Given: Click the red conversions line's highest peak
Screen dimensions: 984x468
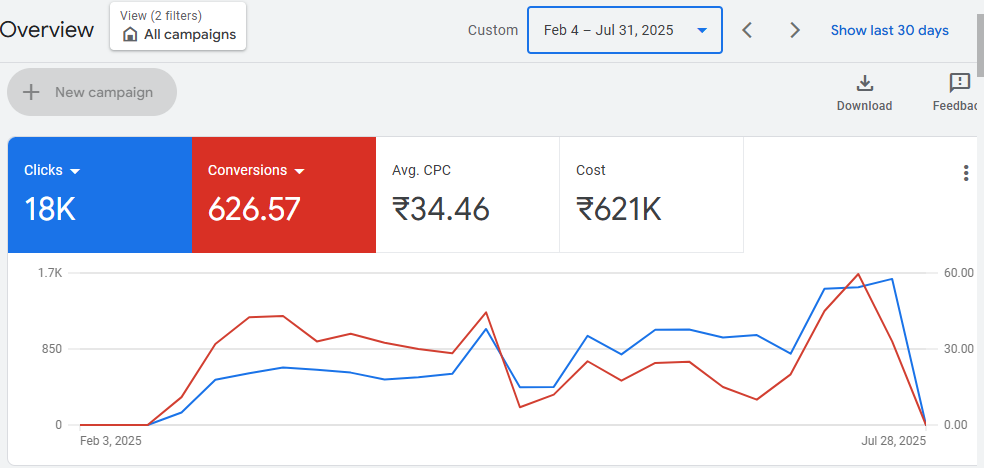Looking at the screenshot, I should (858, 274).
